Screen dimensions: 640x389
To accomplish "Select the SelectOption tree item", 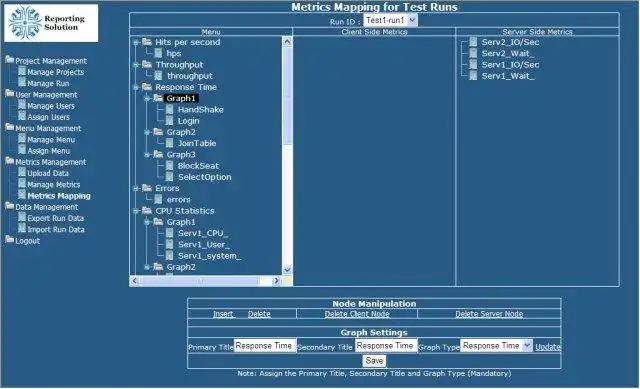I will [x=204, y=177].
